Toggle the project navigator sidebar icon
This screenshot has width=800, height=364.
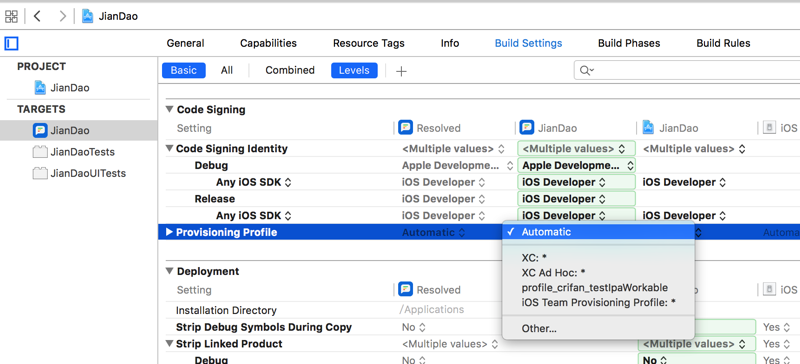(11, 43)
